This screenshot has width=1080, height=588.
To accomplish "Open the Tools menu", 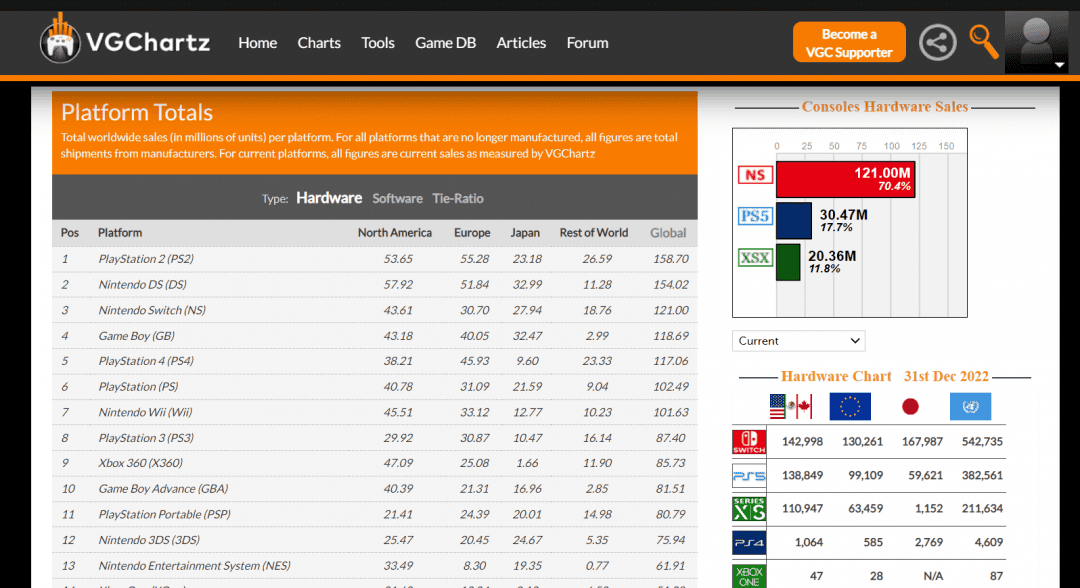I will click(377, 43).
